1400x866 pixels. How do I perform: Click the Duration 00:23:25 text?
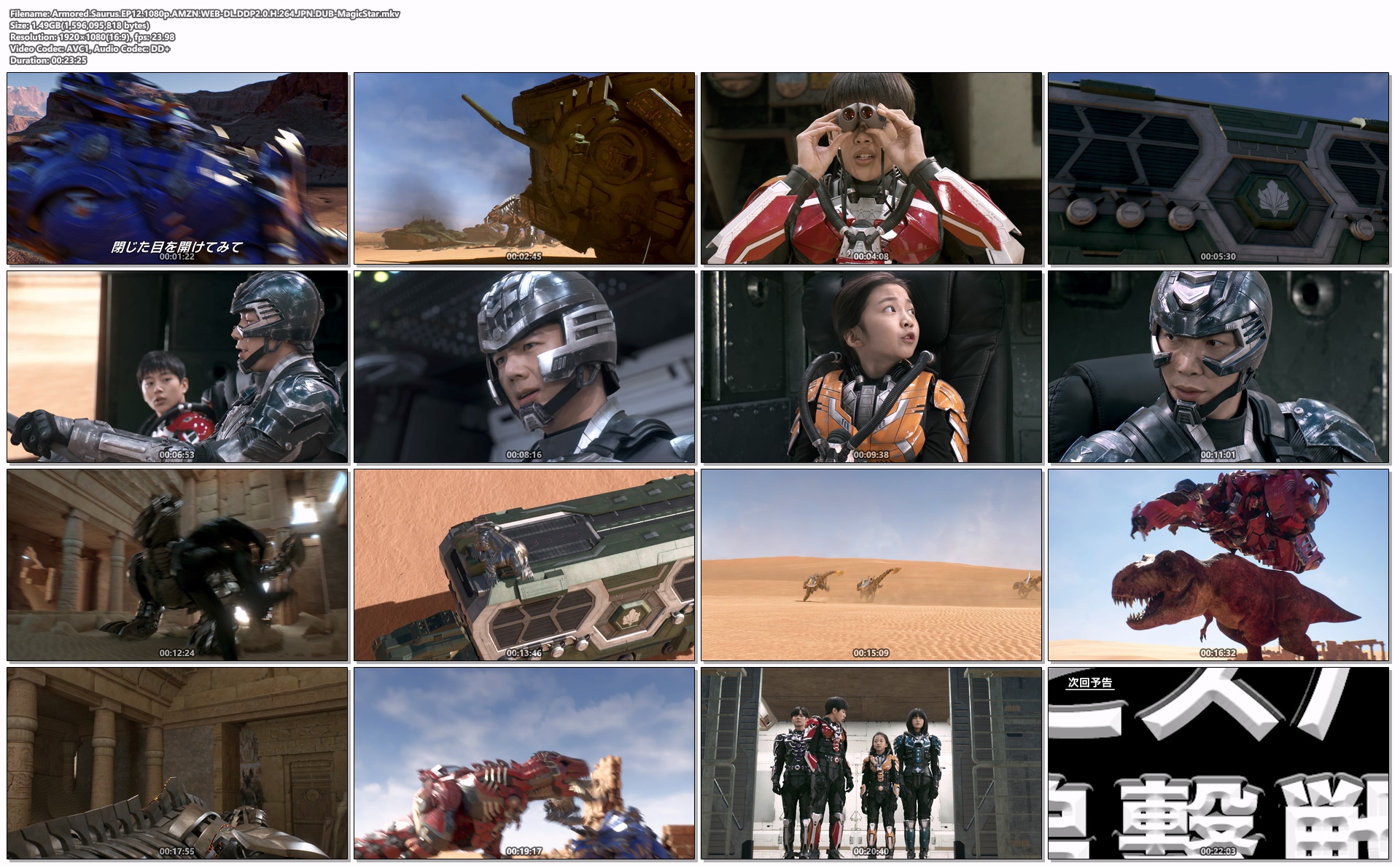(48, 61)
